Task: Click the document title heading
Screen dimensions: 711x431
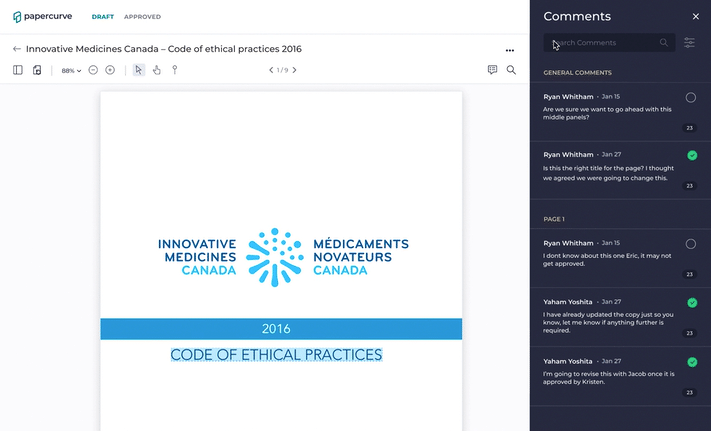Action: pos(164,49)
